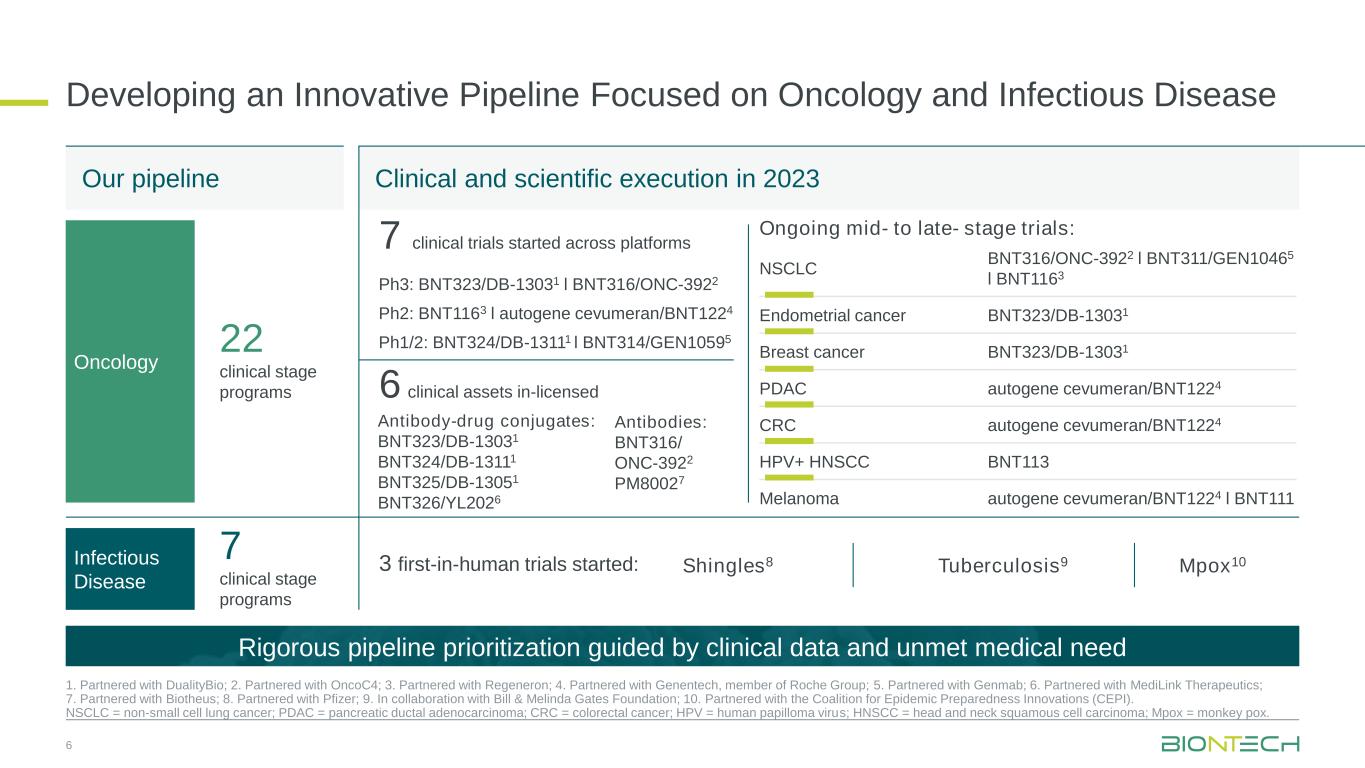
Task: Click the slide page number 6
Action: tap(68, 745)
